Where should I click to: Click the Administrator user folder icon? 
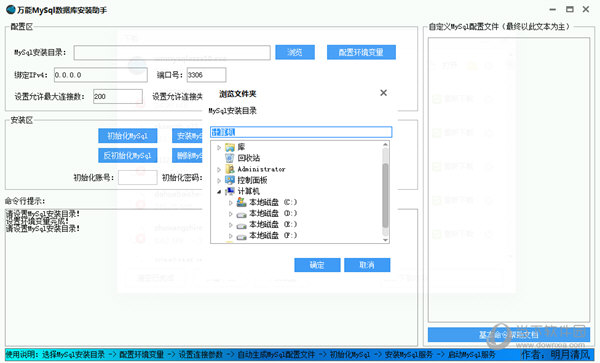click(230, 169)
